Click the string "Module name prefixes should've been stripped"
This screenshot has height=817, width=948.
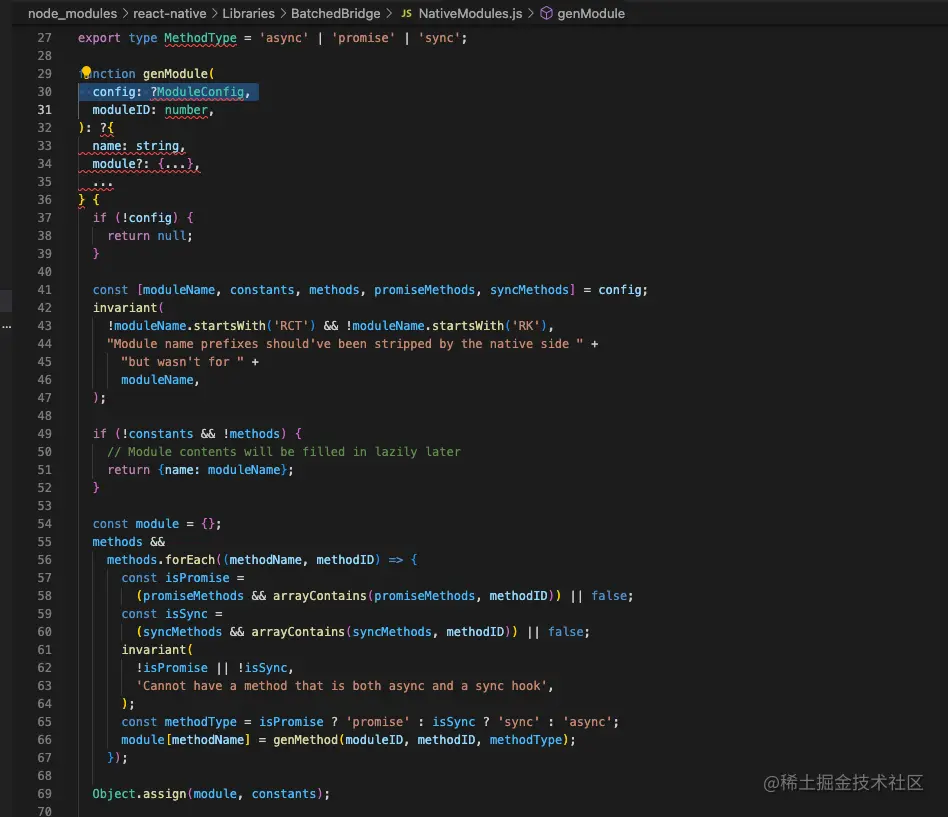[345, 343]
